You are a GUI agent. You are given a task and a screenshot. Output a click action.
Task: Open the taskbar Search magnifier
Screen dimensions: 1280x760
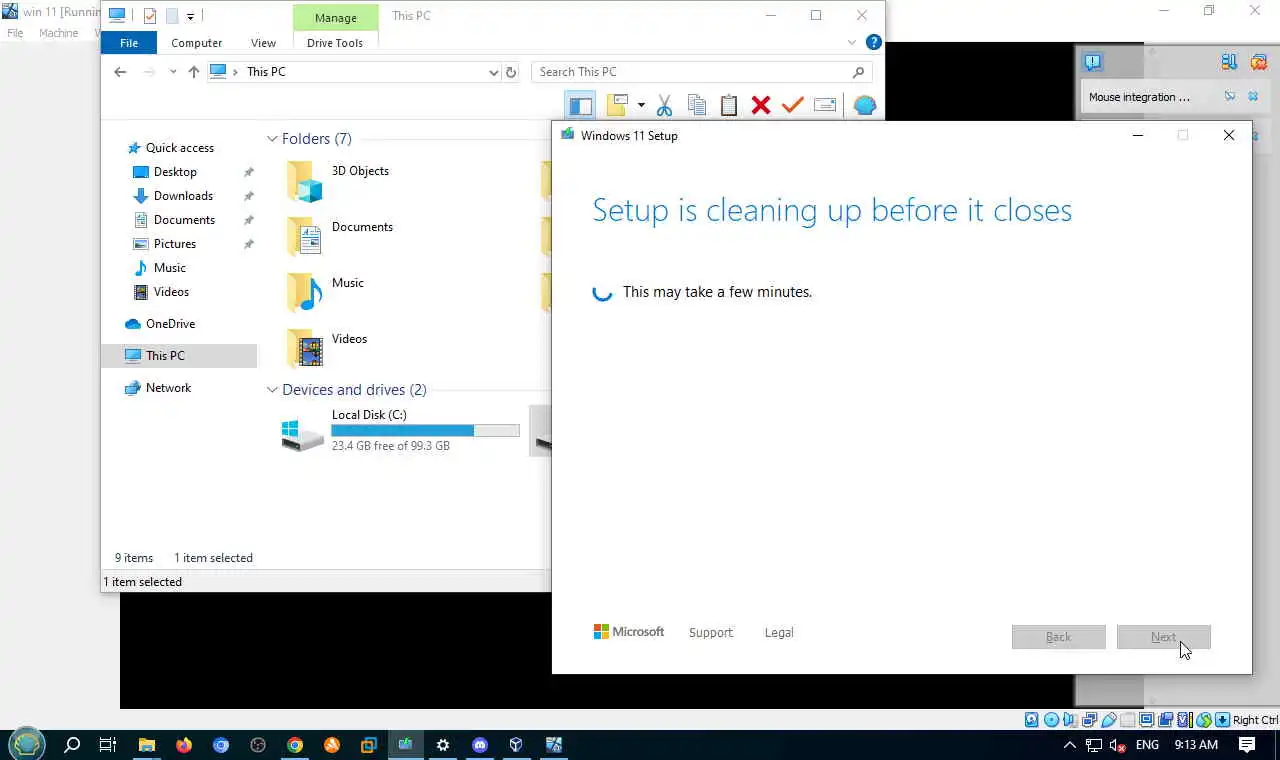tap(72, 745)
